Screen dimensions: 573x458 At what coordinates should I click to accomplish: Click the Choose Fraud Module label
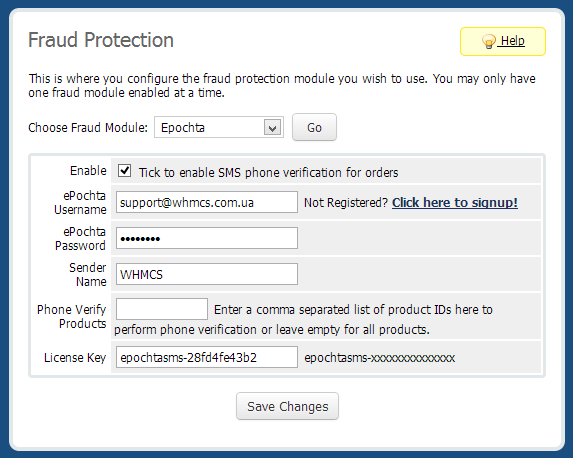88,128
